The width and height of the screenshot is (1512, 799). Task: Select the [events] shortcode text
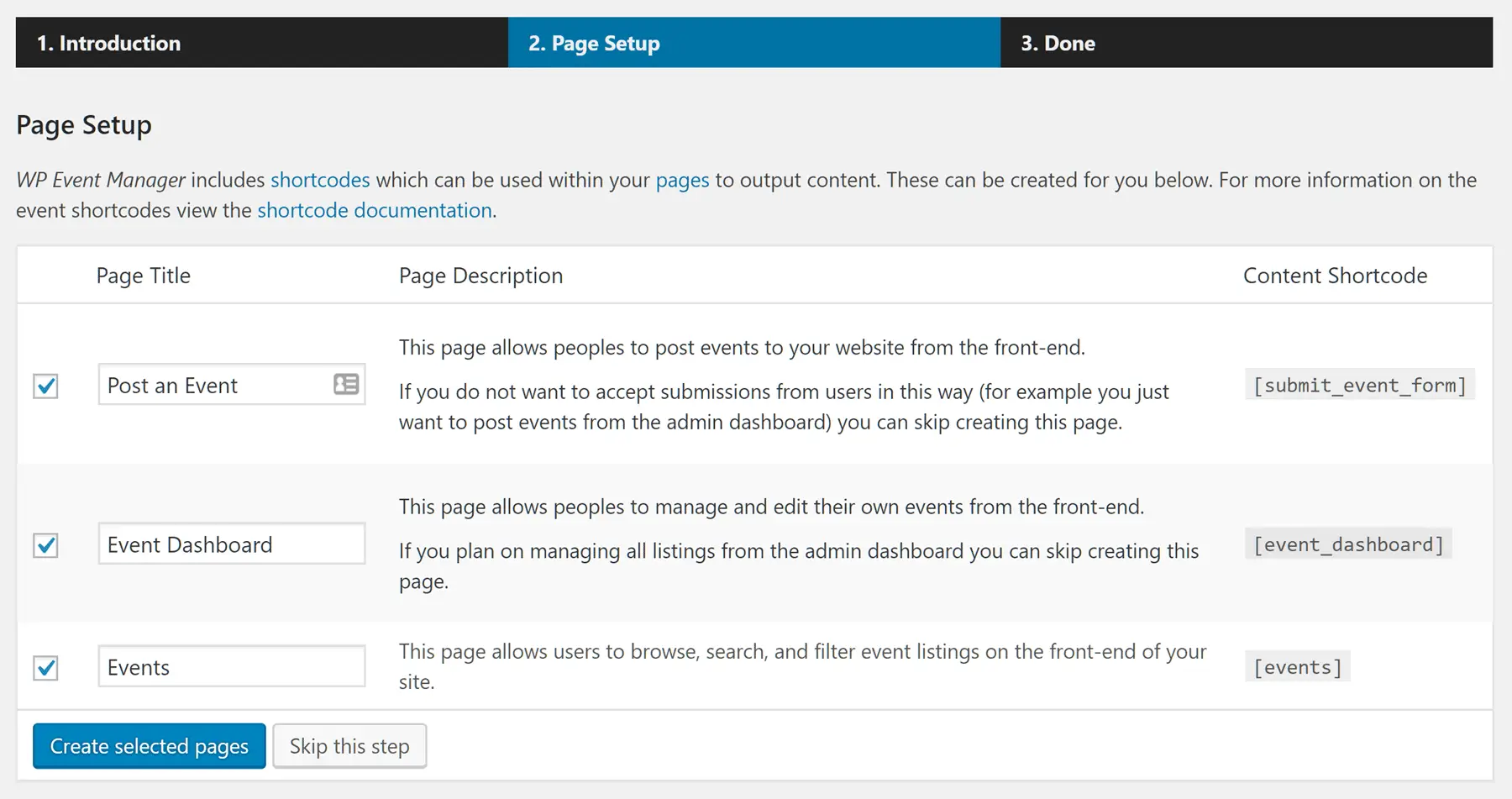point(1298,667)
